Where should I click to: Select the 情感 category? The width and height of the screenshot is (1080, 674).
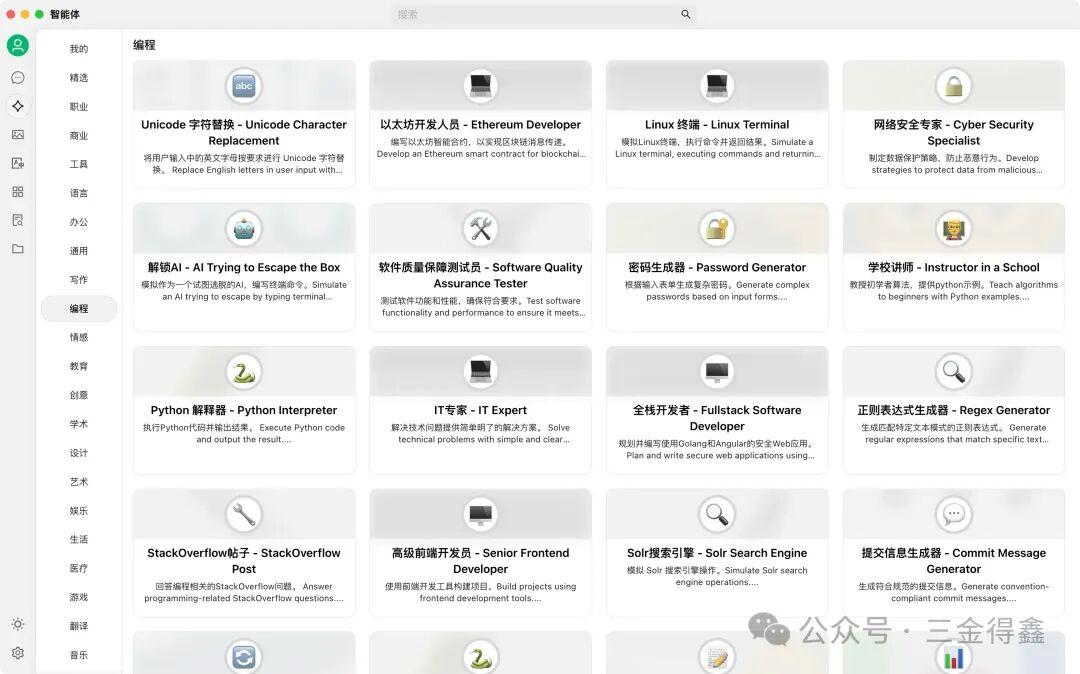point(79,337)
